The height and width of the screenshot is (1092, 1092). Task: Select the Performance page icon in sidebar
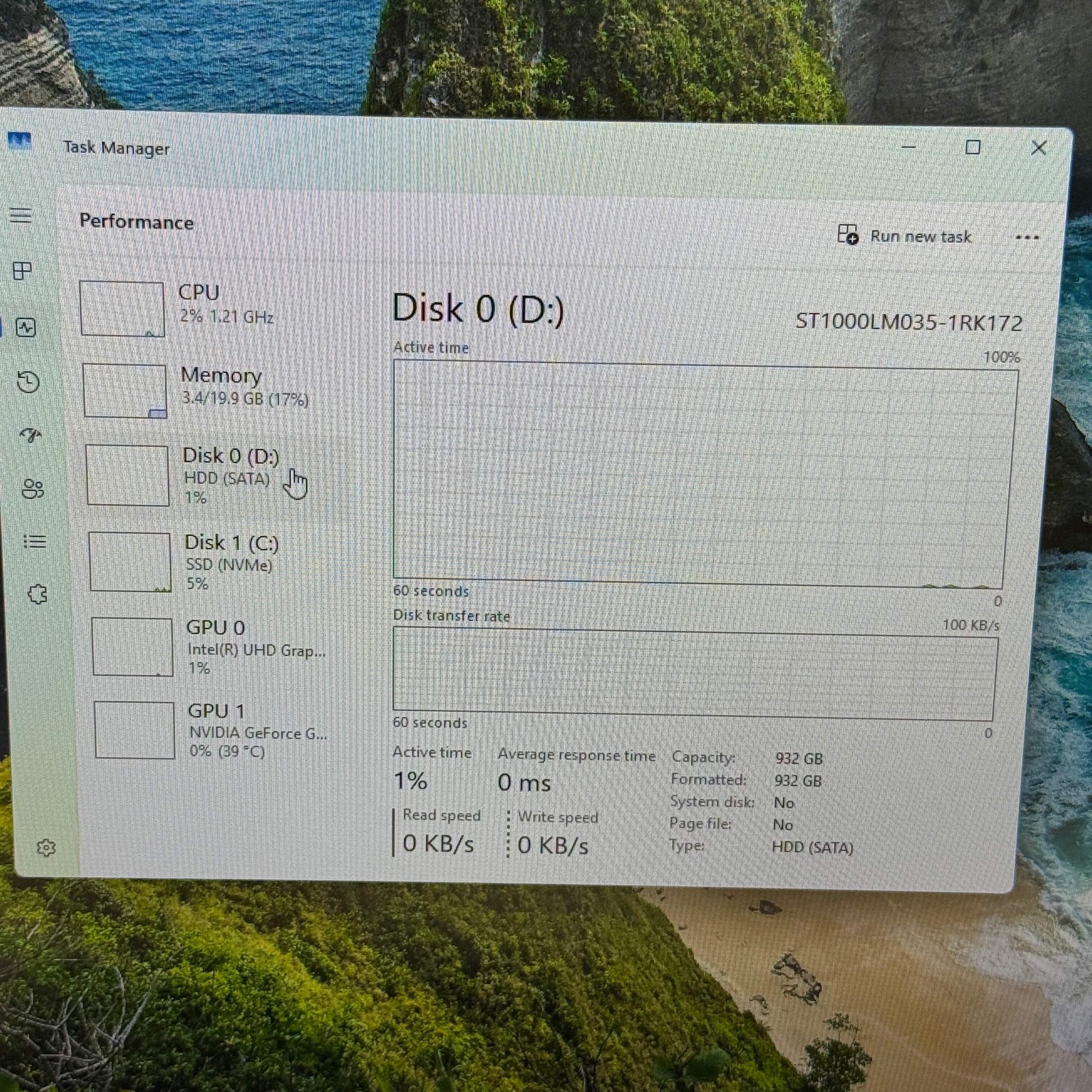(26, 328)
